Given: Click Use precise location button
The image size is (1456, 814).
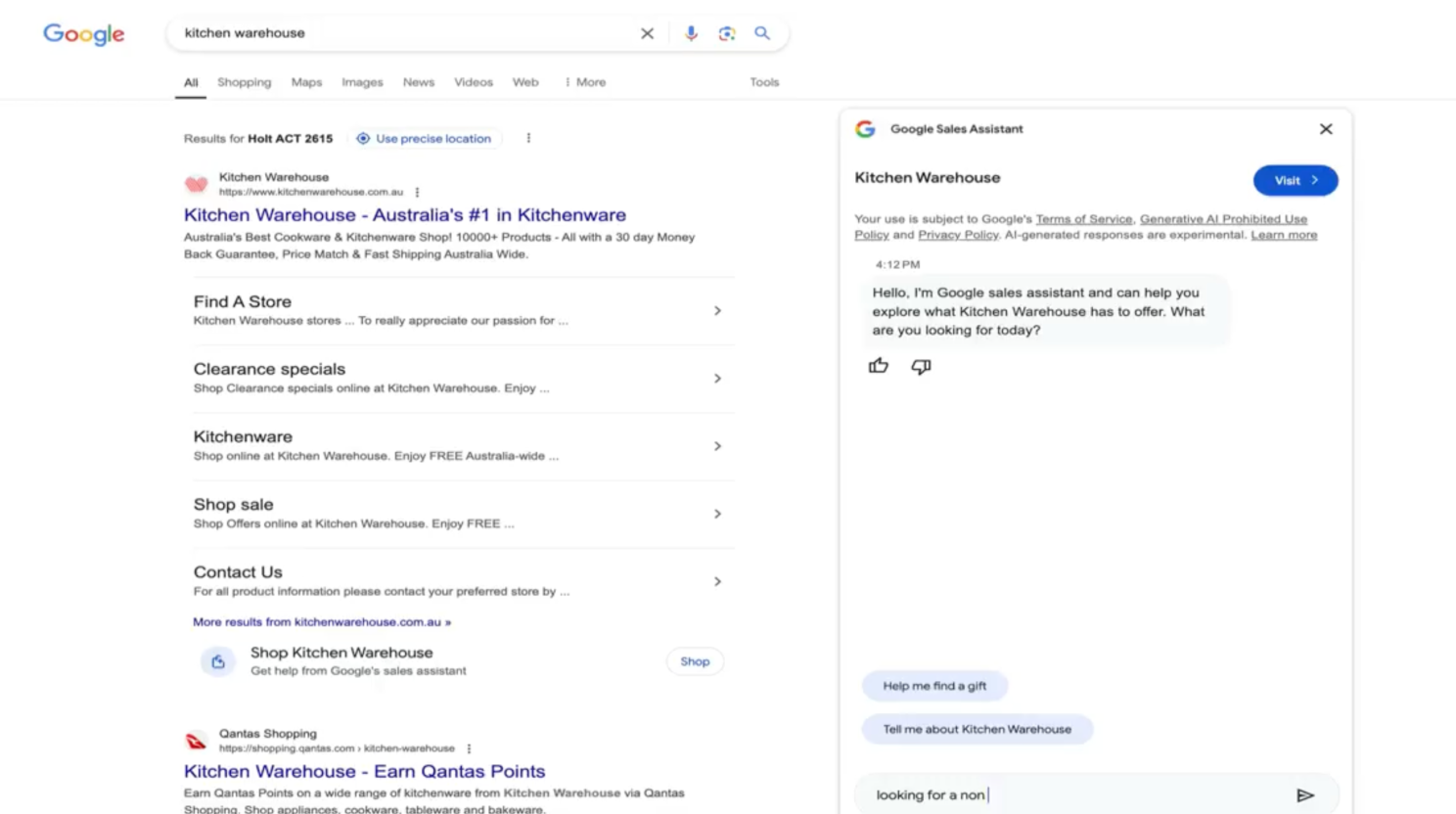Looking at the screenshot, I should point(425,138).
